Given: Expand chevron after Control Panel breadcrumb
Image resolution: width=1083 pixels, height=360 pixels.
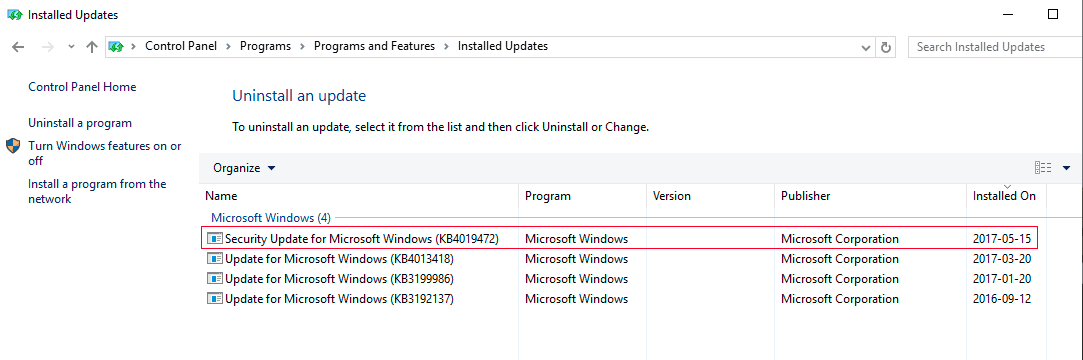Looking at the screenshot, I should tap(229, 46).
